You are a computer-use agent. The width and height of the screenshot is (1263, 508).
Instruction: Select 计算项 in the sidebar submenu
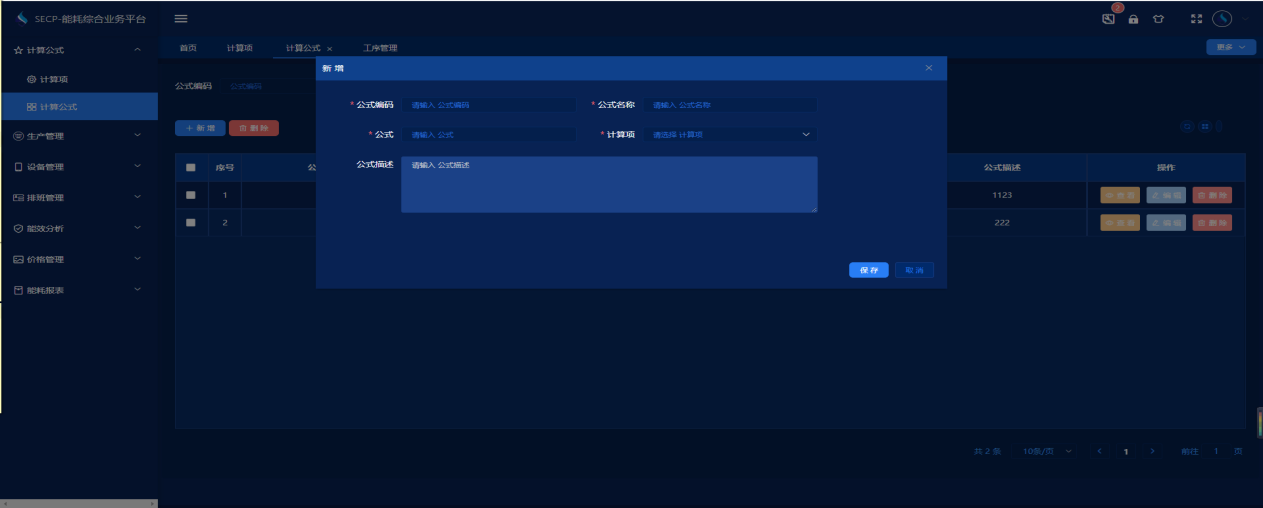click(x=53, y=79)
